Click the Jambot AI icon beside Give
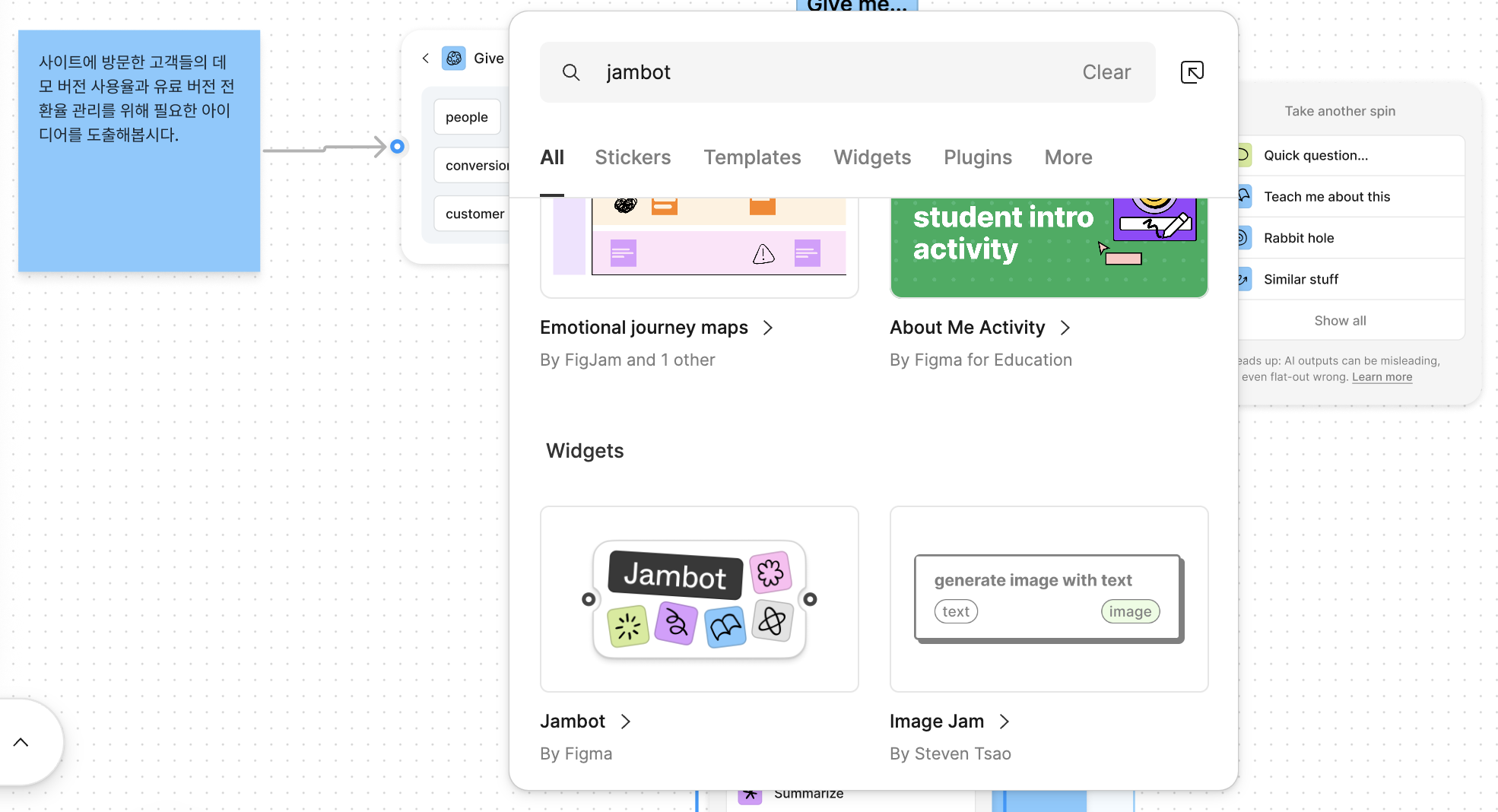Viewport: 1498px width, 812px height. point(454,59)
